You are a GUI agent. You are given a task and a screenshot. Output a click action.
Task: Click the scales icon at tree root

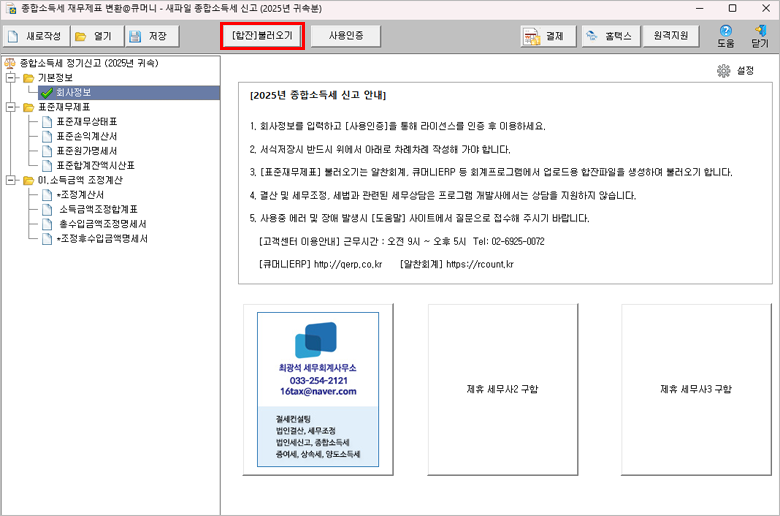[x=10, y=63]
